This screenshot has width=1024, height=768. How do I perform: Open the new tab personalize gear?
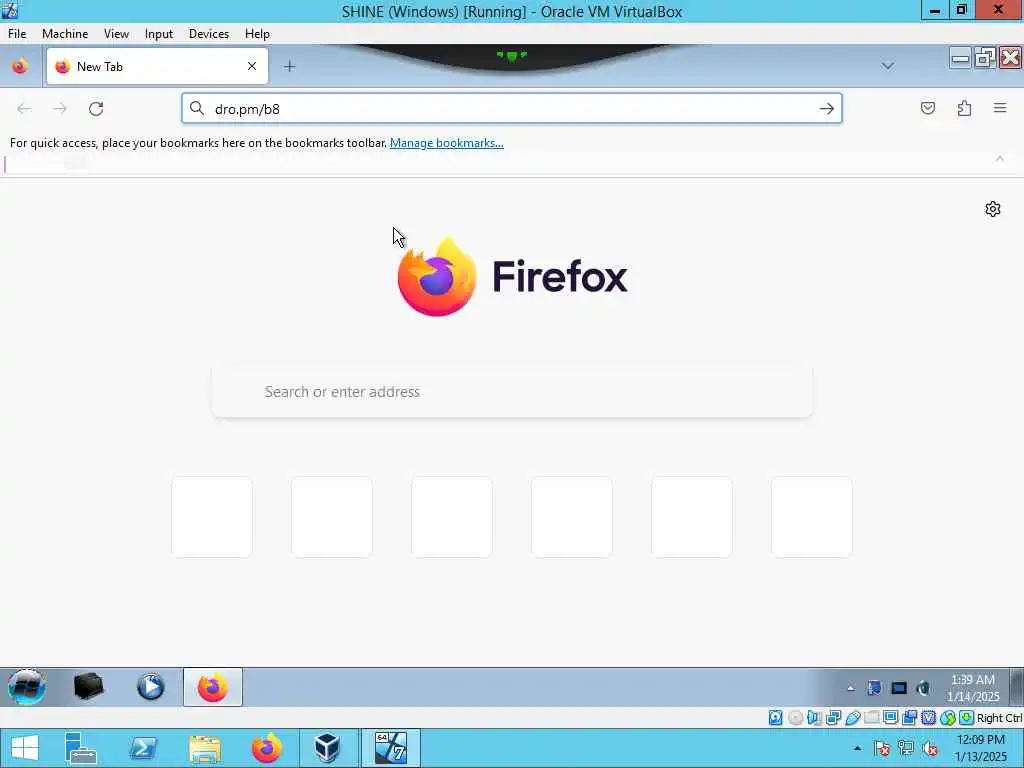pyautogui.click(x=993, y=209)
